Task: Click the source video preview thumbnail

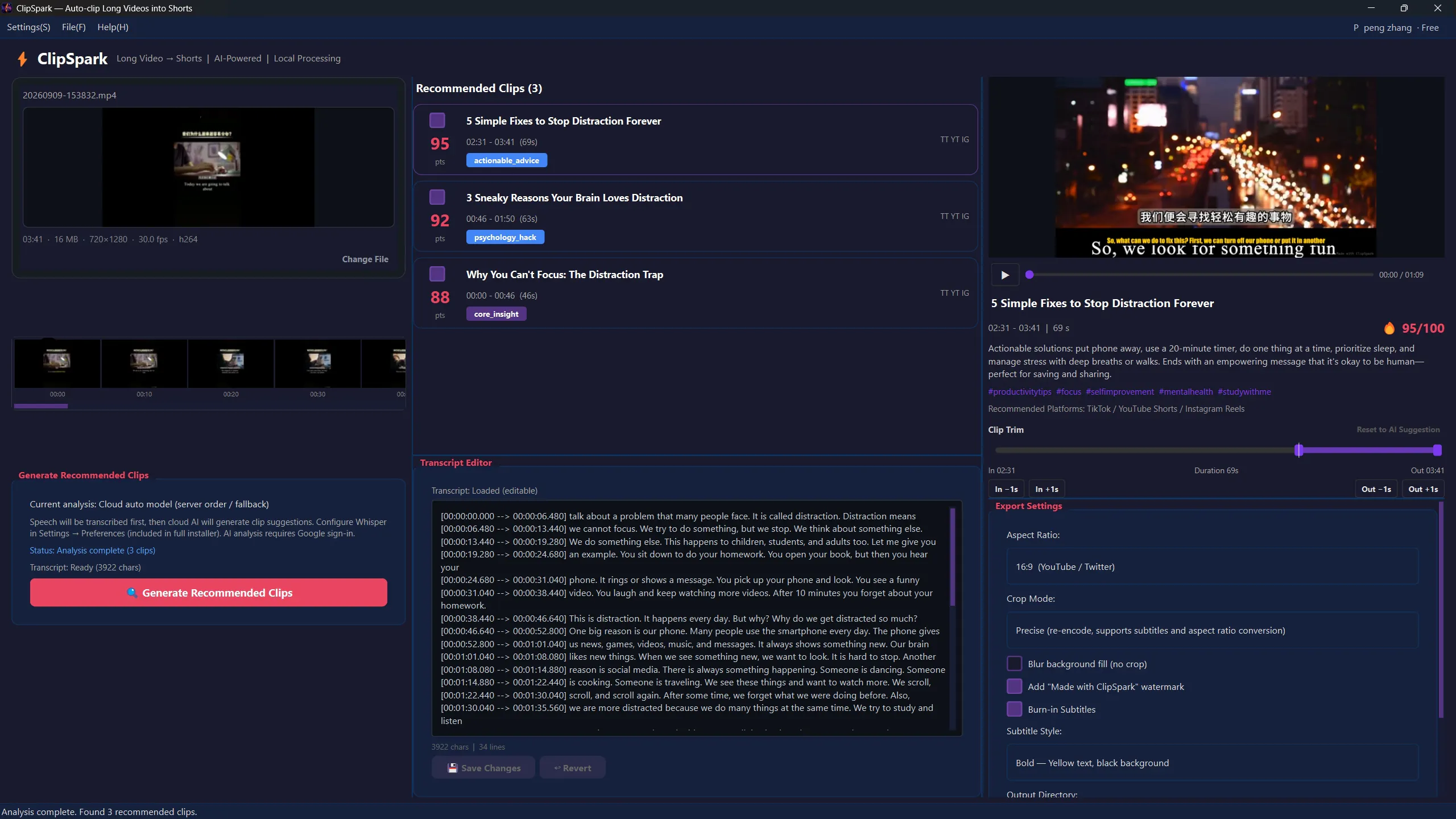Action: point(208,167)
